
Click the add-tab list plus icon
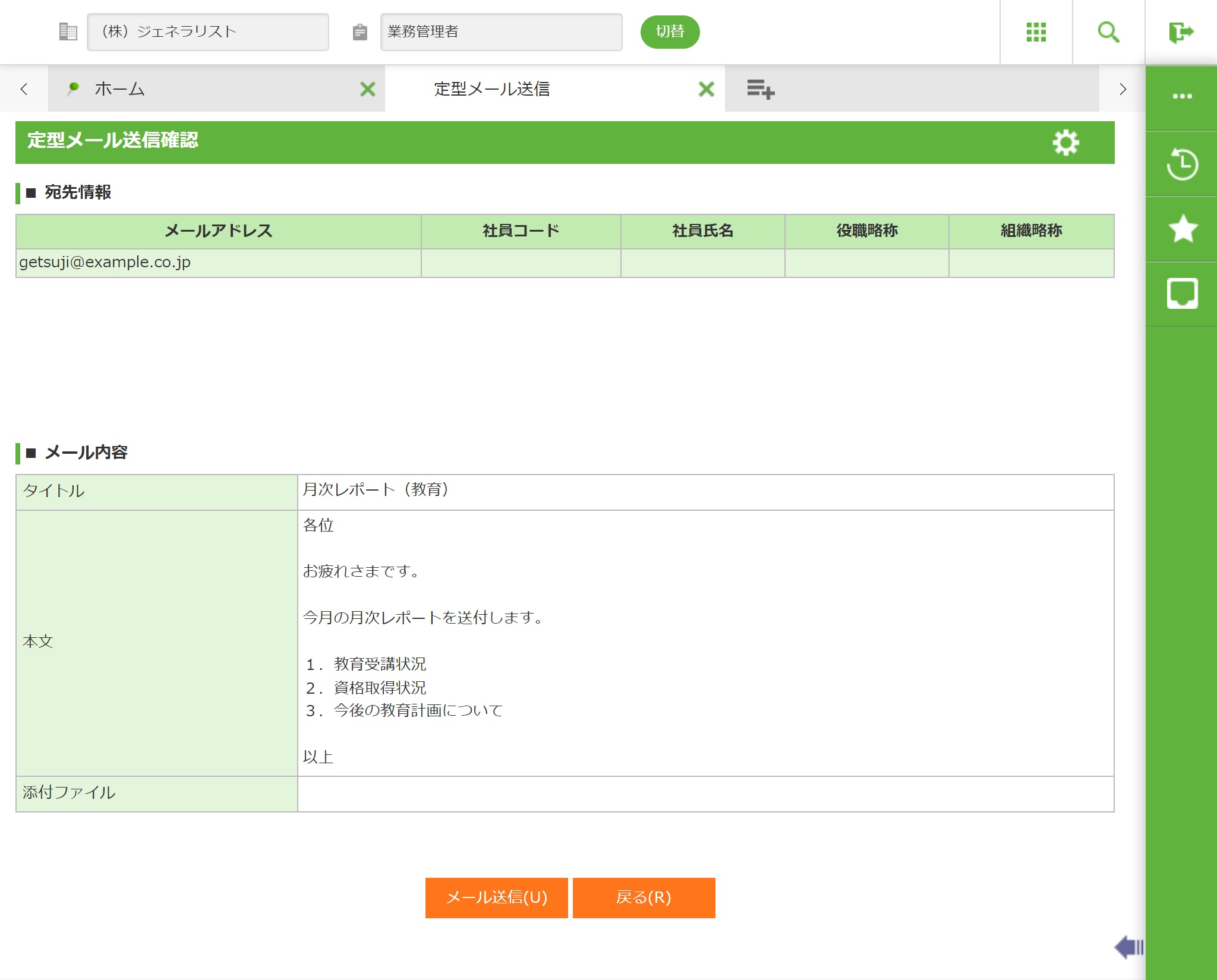pos(761,89)
